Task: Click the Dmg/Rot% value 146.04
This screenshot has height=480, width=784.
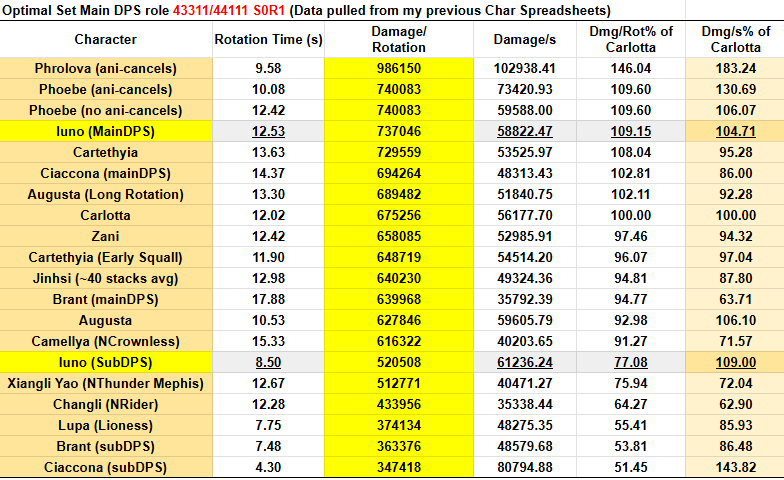Action: pyautogui.click(x=630, y=68)
